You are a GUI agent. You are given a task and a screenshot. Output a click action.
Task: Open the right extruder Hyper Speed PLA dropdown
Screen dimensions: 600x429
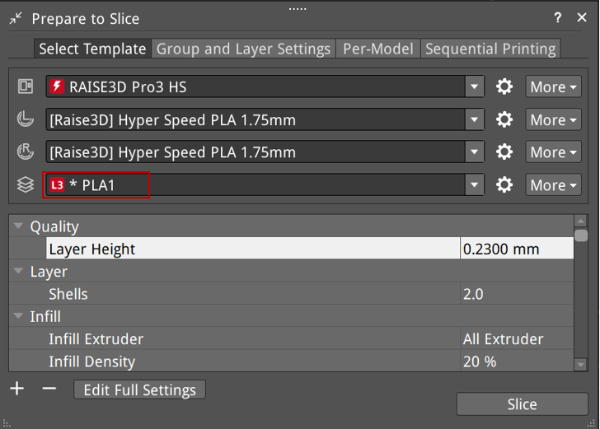pos(475,152)
